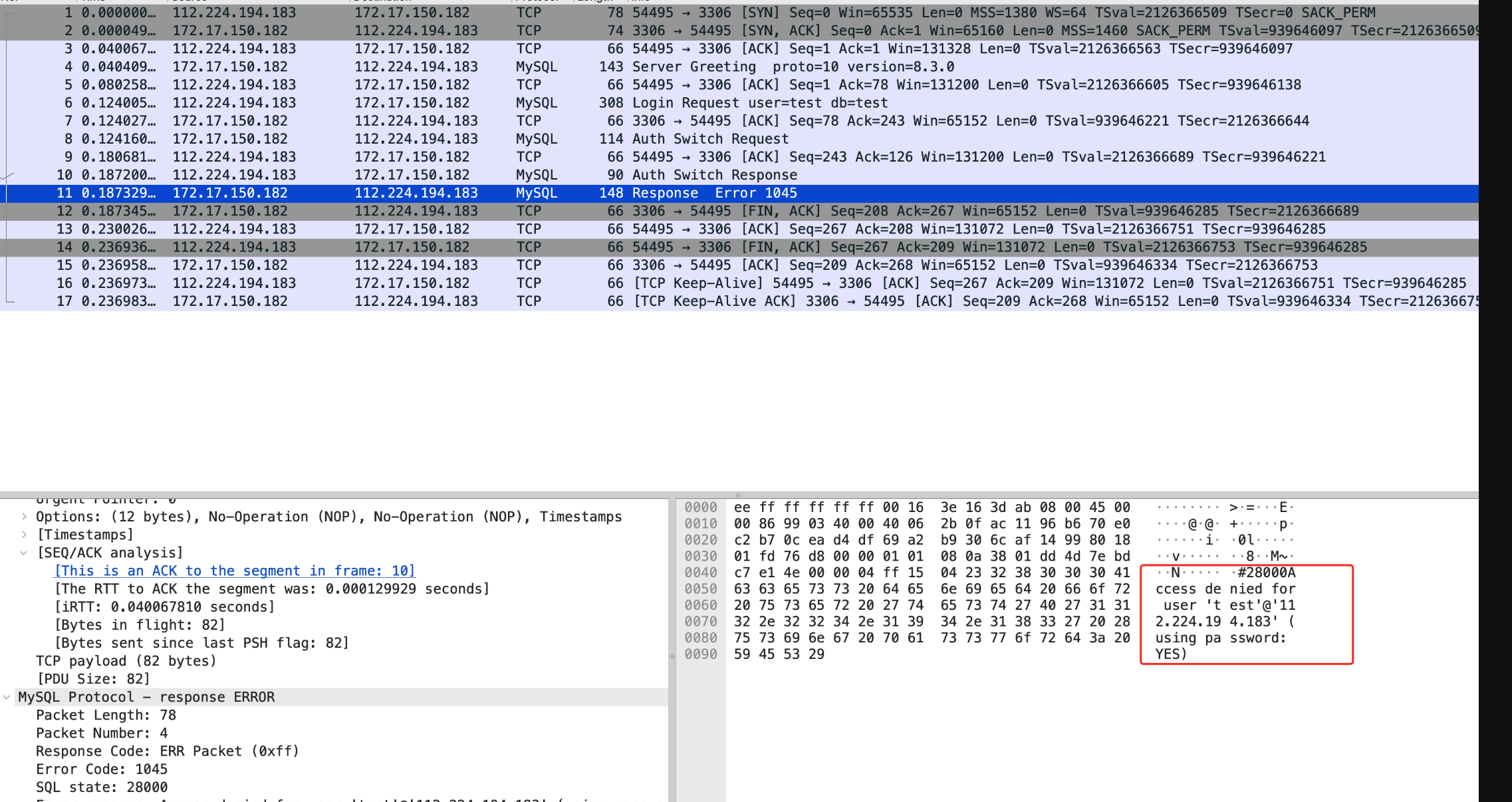Image resolution: width=1512 pixels, height=802 pixels.
Task: Click the iRTT 0.040067810 seconds line
Action: 165,606
